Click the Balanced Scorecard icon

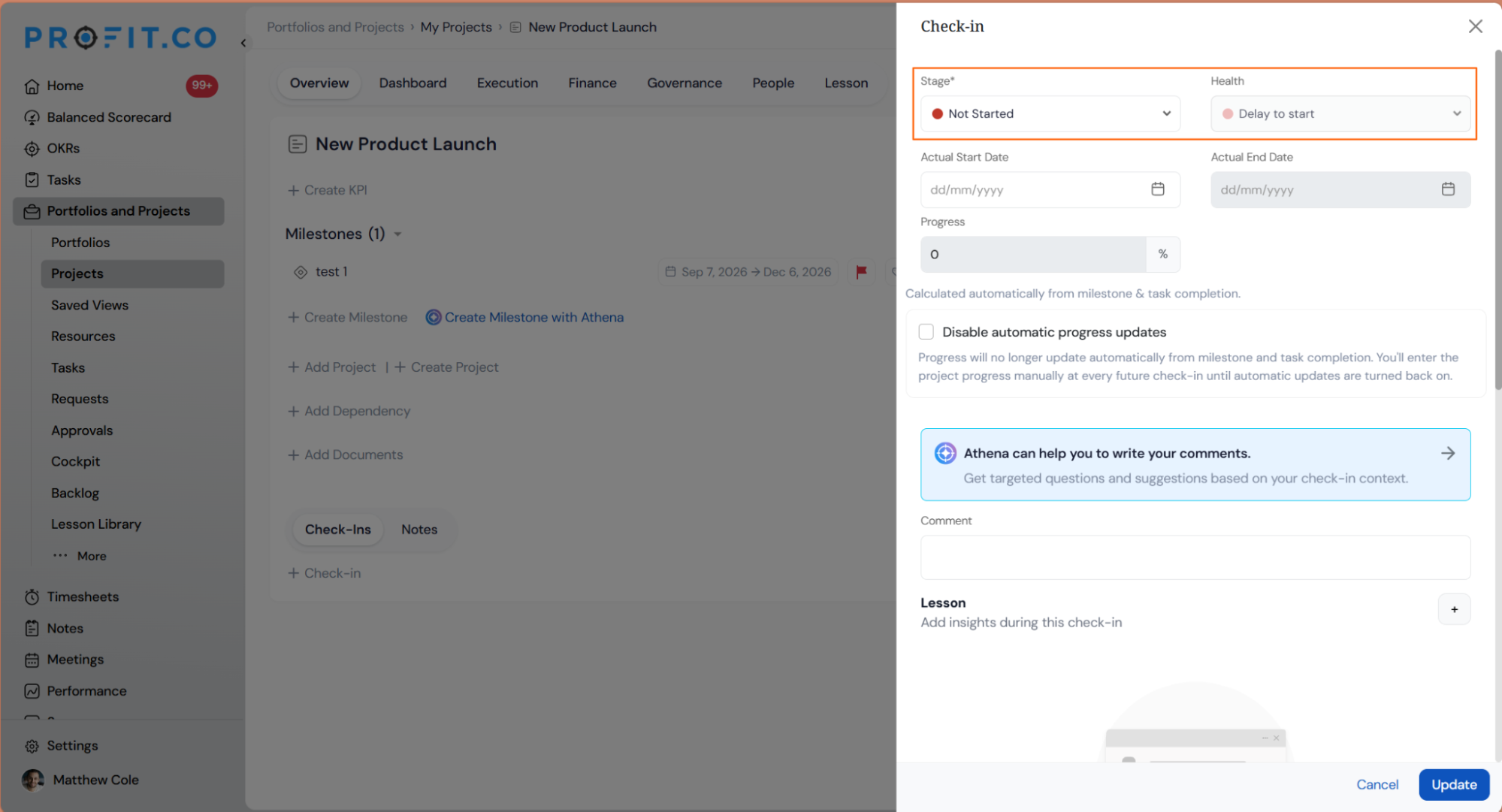(x=32, y=118)
